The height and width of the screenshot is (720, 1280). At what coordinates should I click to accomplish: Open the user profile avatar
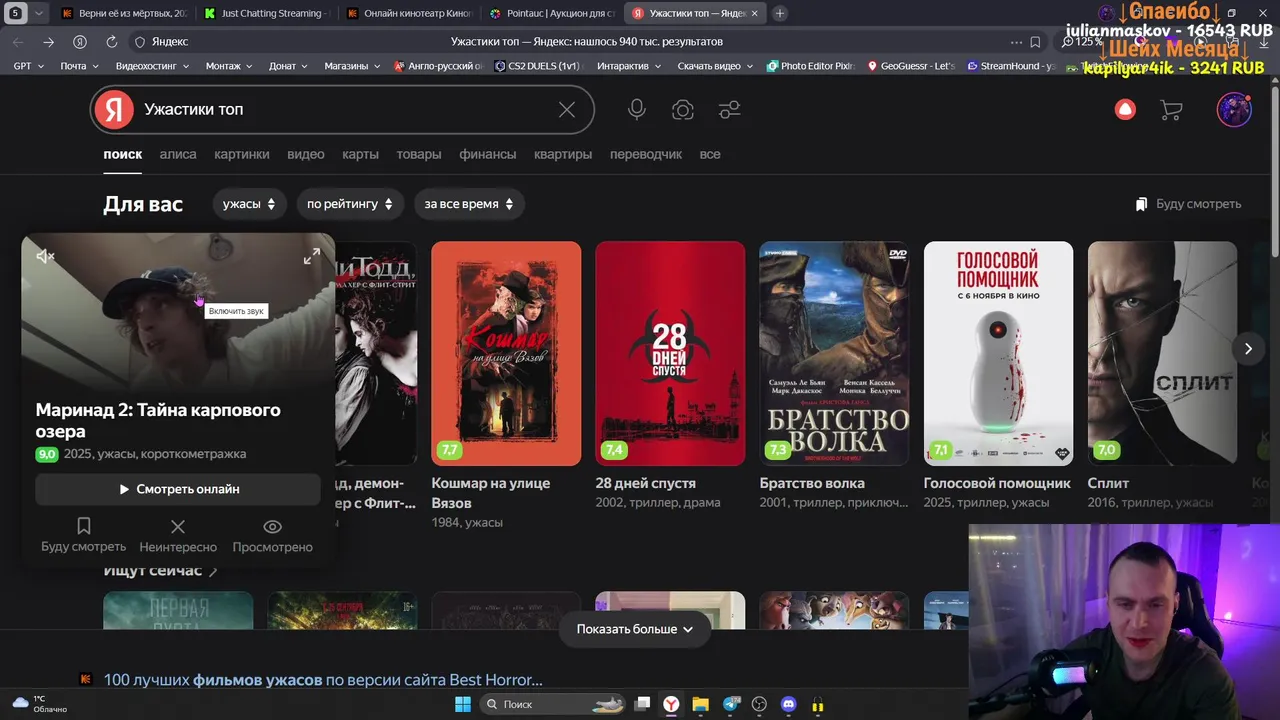point(1234,110)
